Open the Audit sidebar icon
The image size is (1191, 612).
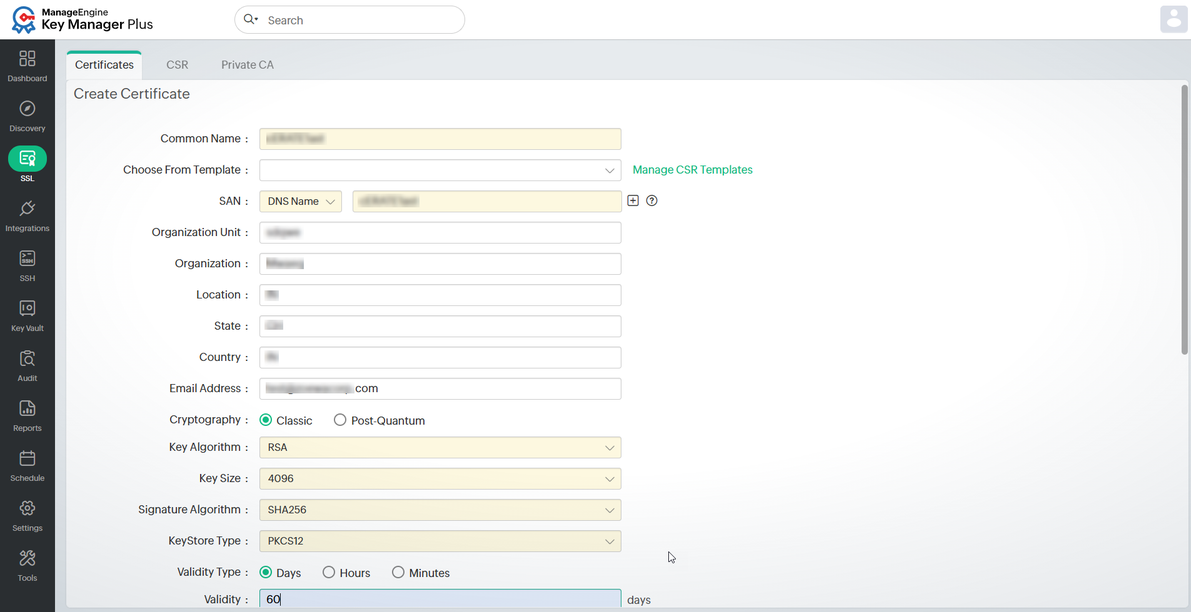click(27, 358)
